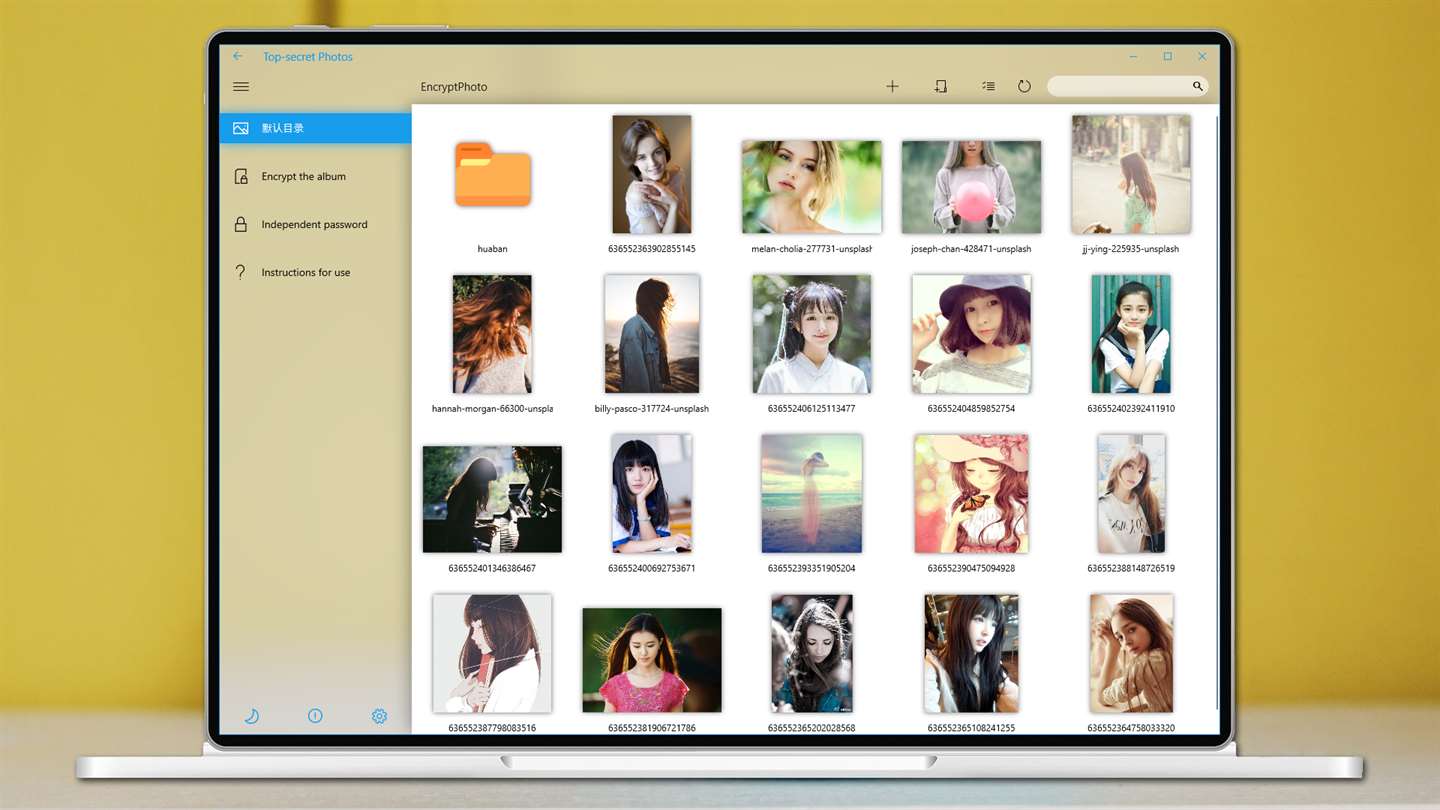
Task: Select the joseph-chan-428471-unsplash thumbnail
Action: (x=971, y=187)
